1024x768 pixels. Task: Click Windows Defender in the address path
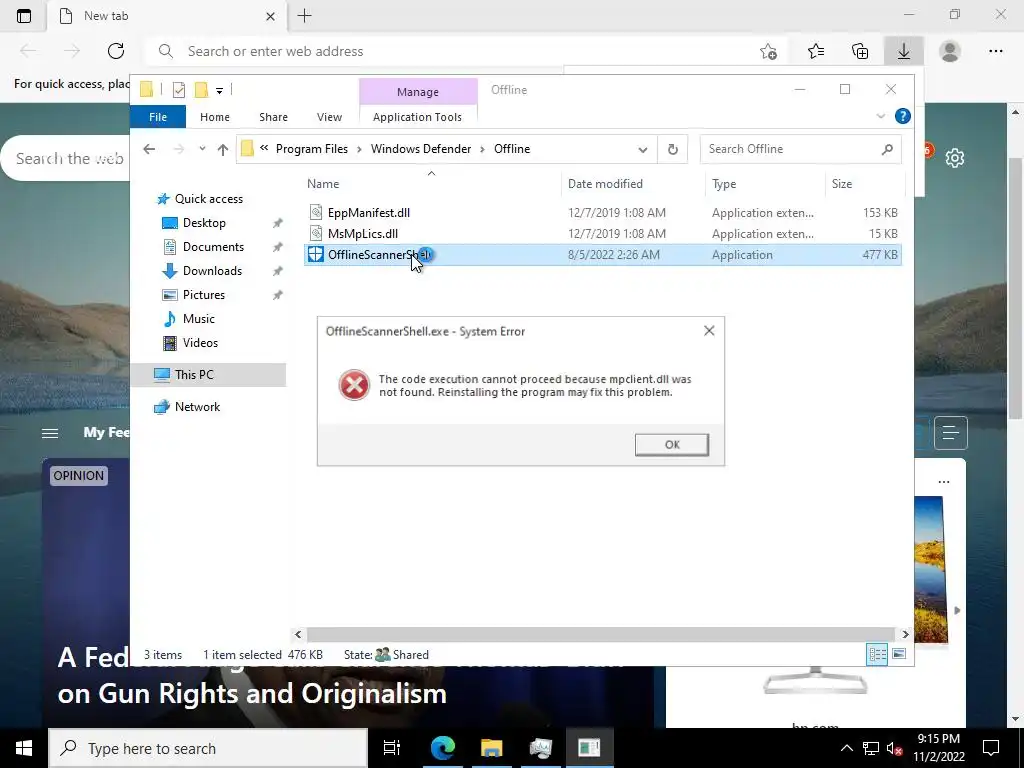pyautogui.click(x=421, y=149)
